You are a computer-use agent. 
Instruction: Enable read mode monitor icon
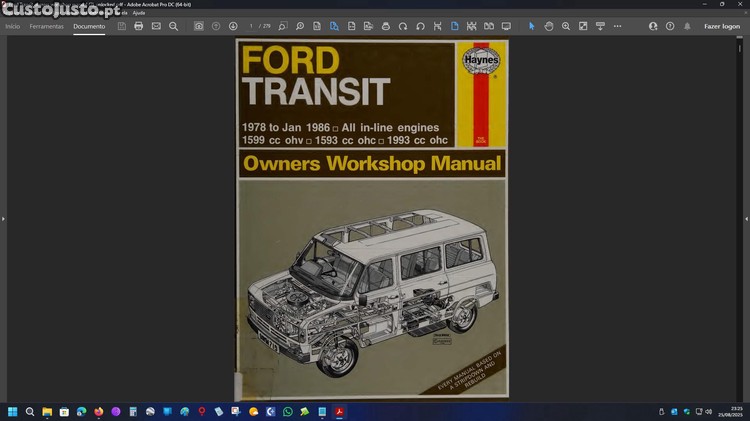506,26
